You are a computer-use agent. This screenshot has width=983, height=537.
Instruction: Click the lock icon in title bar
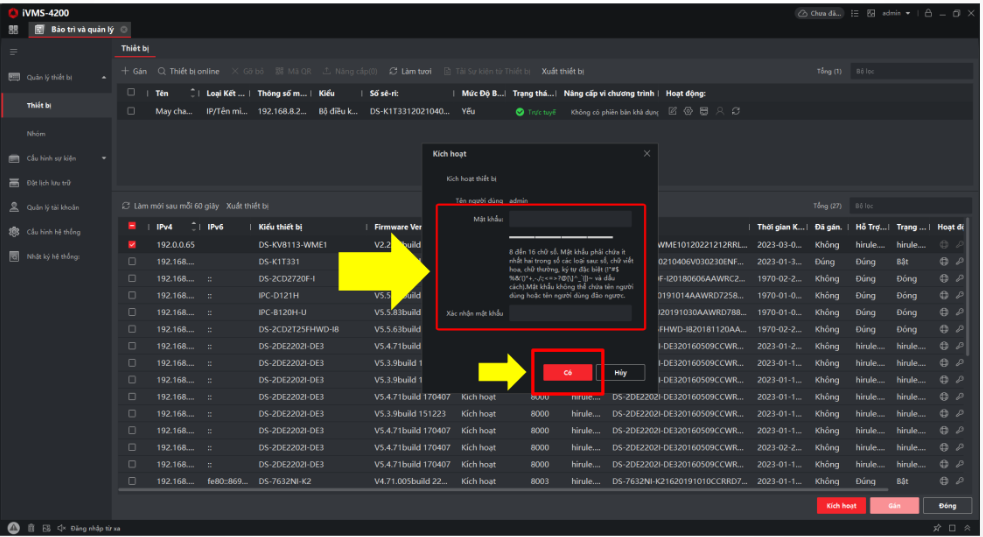928,13
